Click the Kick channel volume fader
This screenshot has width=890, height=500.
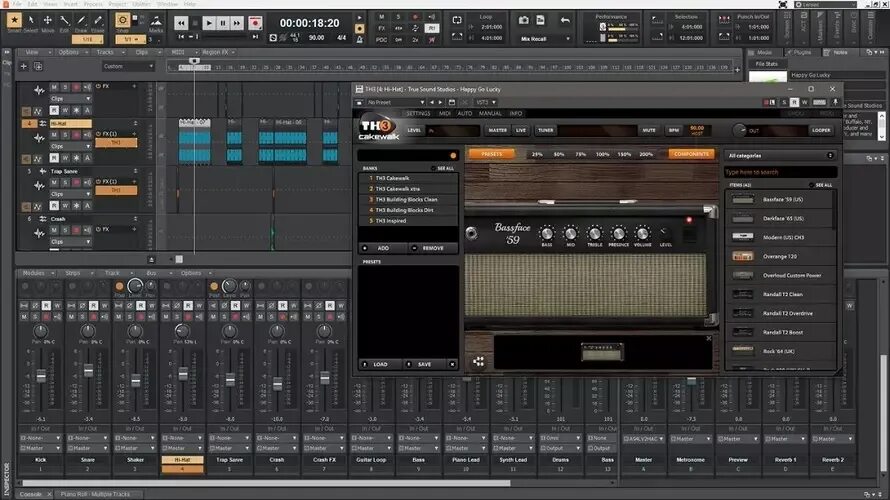(41, 375)
